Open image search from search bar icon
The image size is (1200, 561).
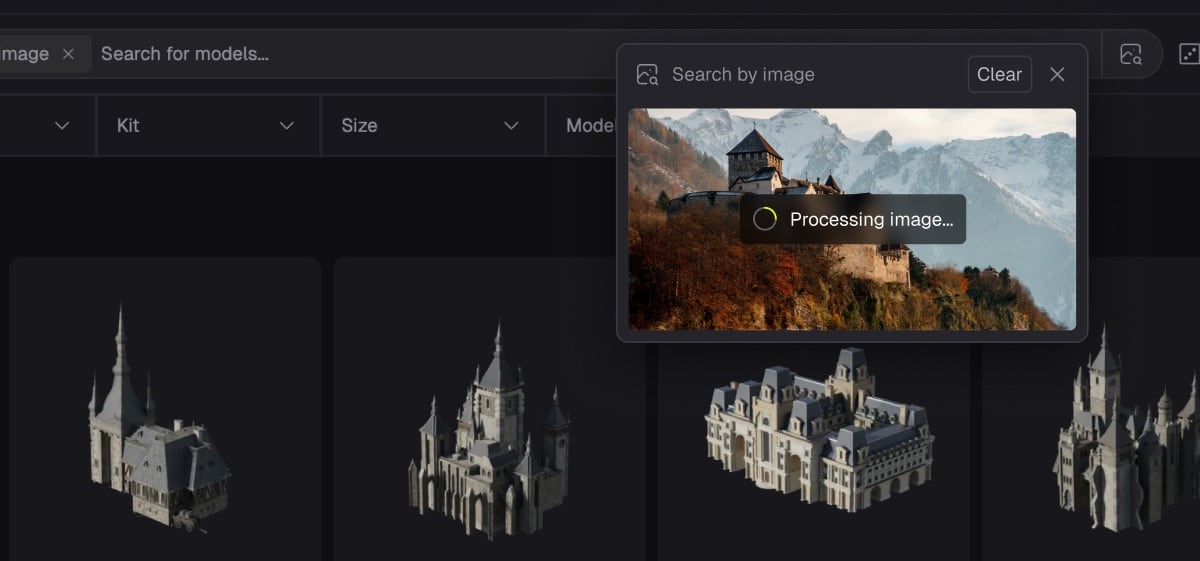tap(1131, 54)
